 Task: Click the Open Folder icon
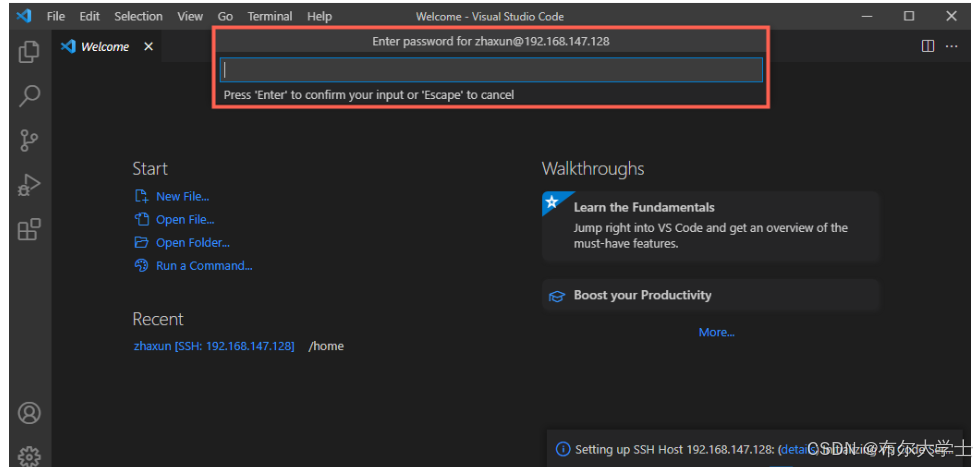(x=141, y=243)
